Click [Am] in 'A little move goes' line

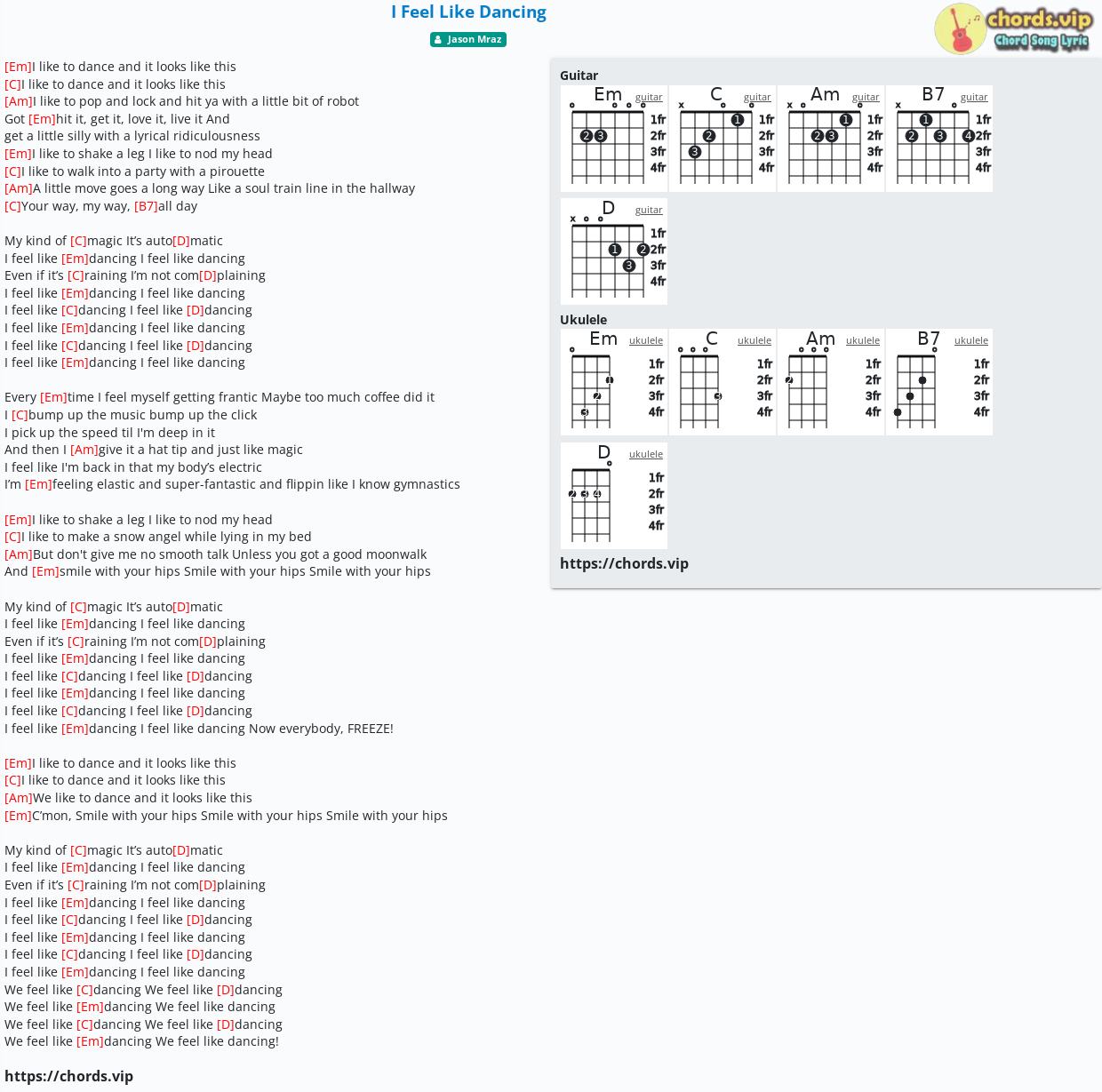point(19,188)
